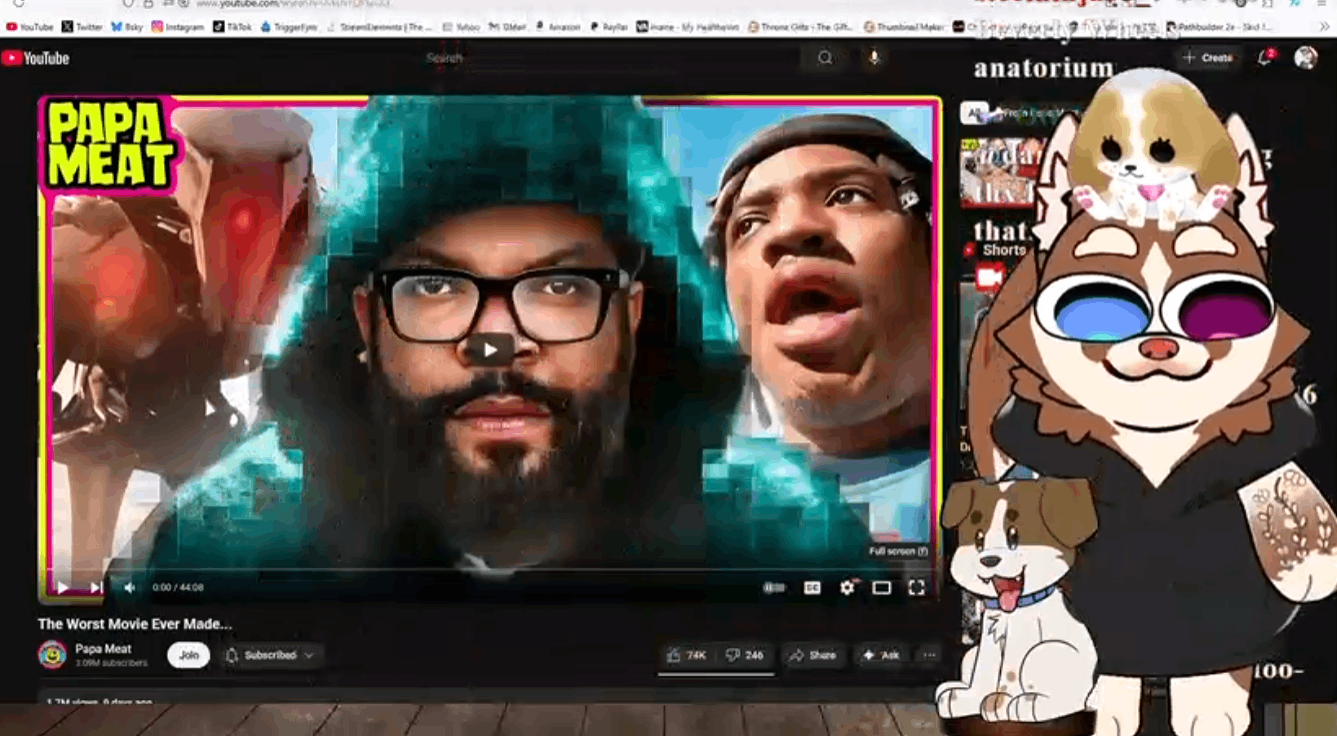Click the Papa Meat logo on the thumbnail

[110, 146]
